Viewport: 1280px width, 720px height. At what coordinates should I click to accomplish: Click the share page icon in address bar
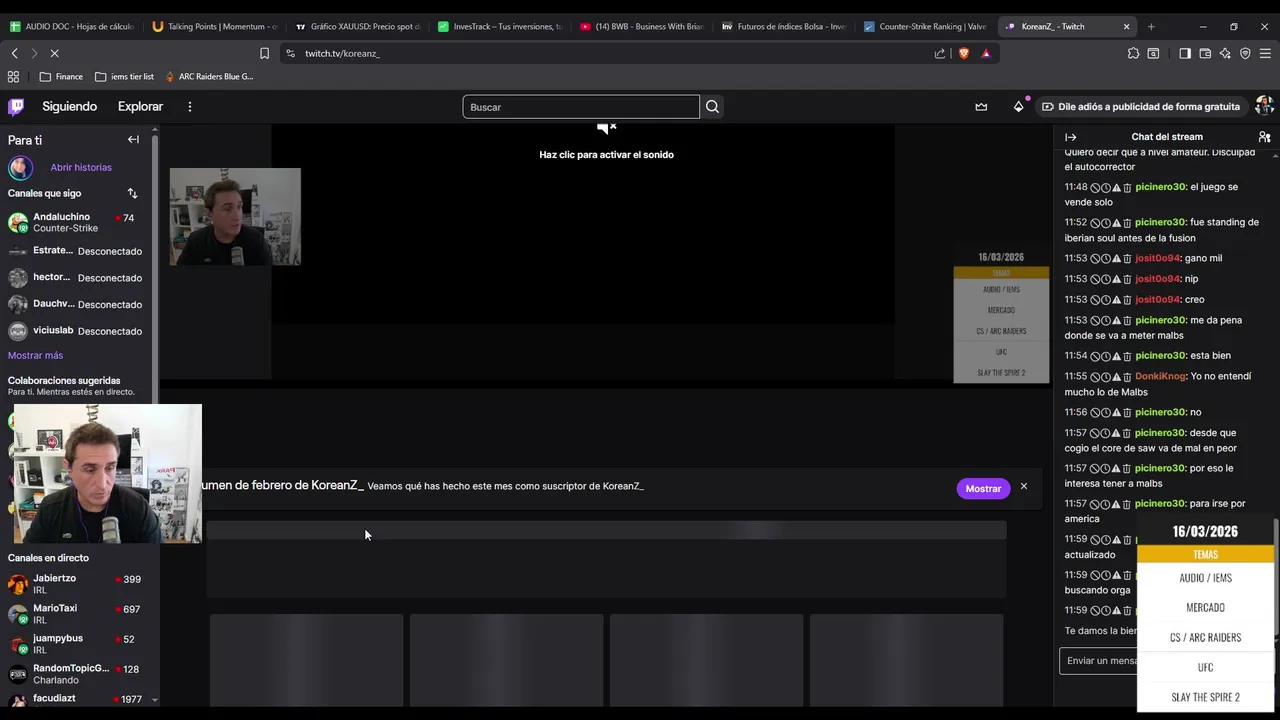[x=940, y=53]
